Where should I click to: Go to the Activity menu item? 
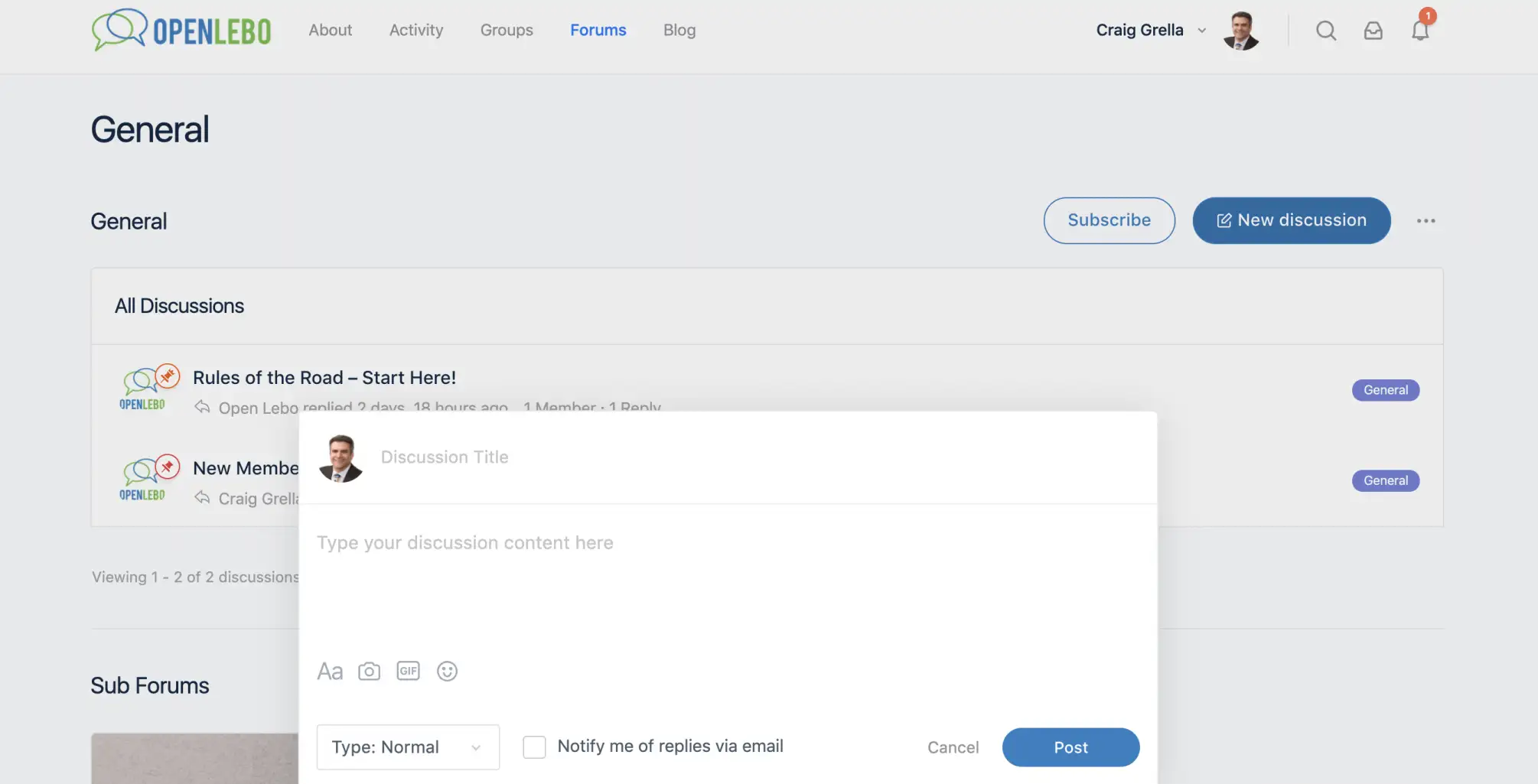[x=416, y=30]
